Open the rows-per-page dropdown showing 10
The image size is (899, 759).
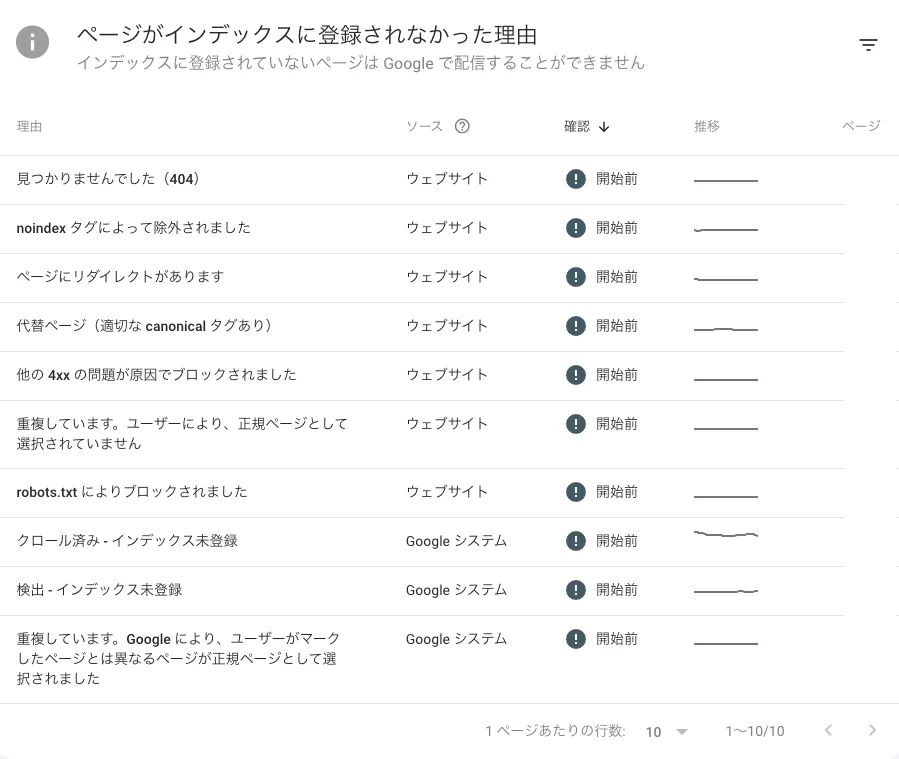click(x=667, y=731)
